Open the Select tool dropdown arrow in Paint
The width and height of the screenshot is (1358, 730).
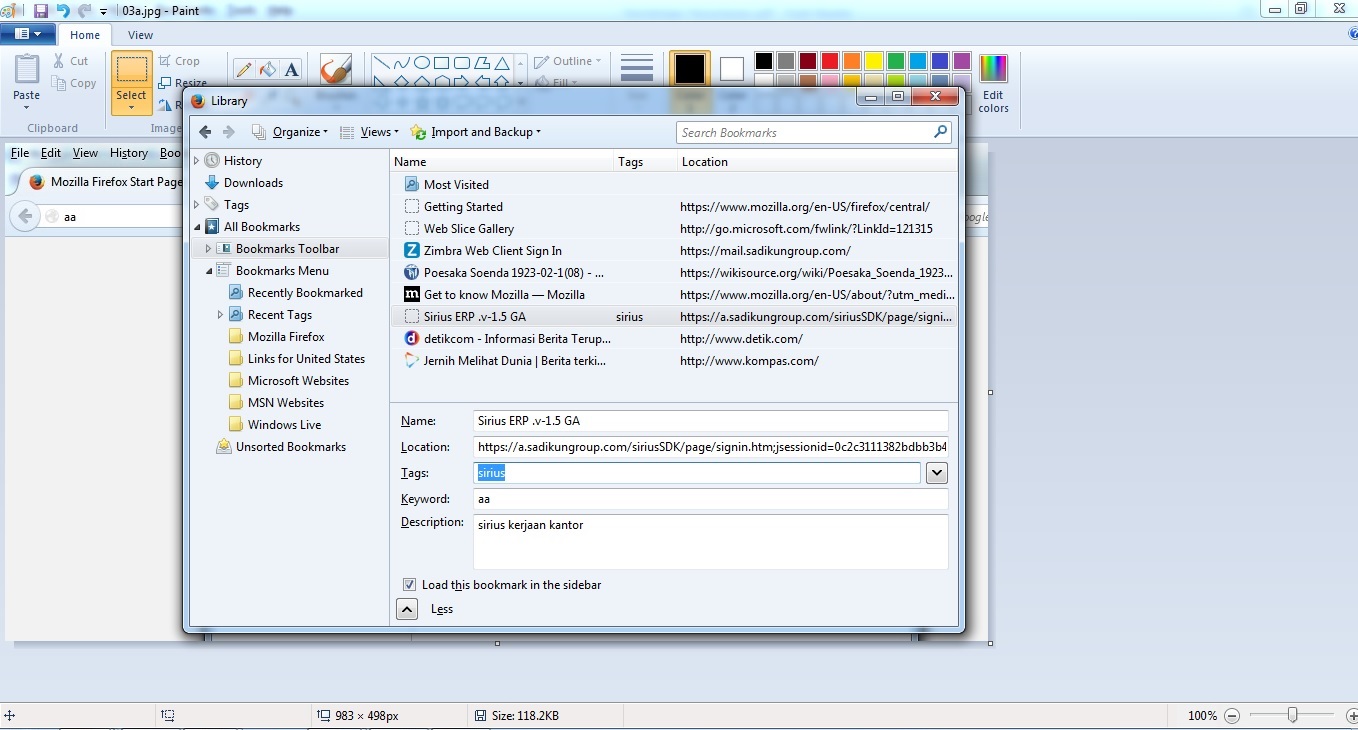(131, 107)
